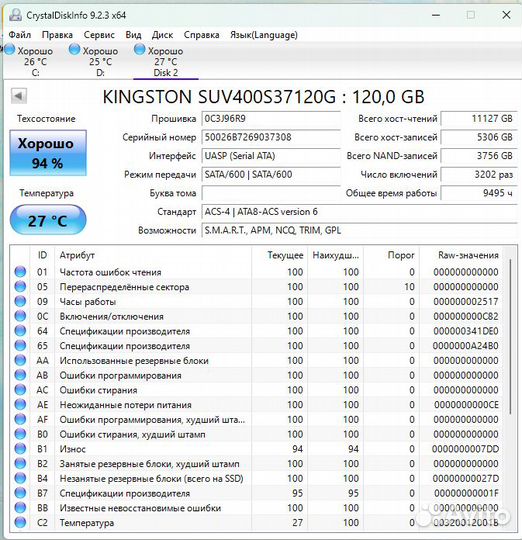Click the Хорошо 94 % health status button
The width and height of the screenshot is (522, 540).
pos(48,153)
